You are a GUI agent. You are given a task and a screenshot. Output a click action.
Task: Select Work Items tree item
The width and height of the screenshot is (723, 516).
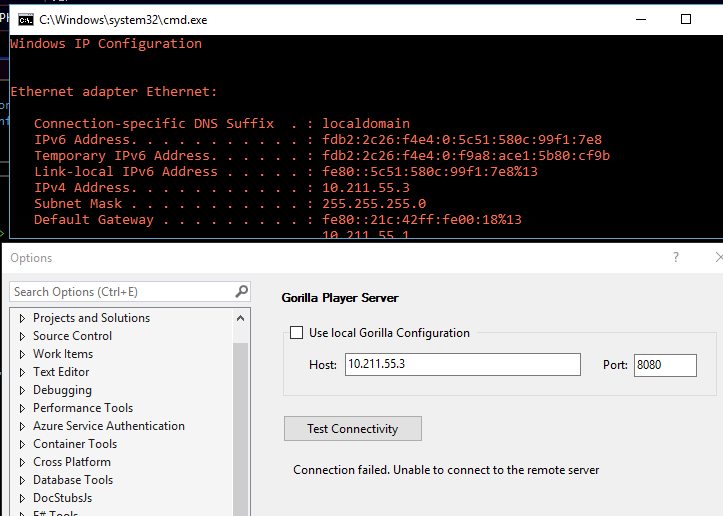(63, 354)
